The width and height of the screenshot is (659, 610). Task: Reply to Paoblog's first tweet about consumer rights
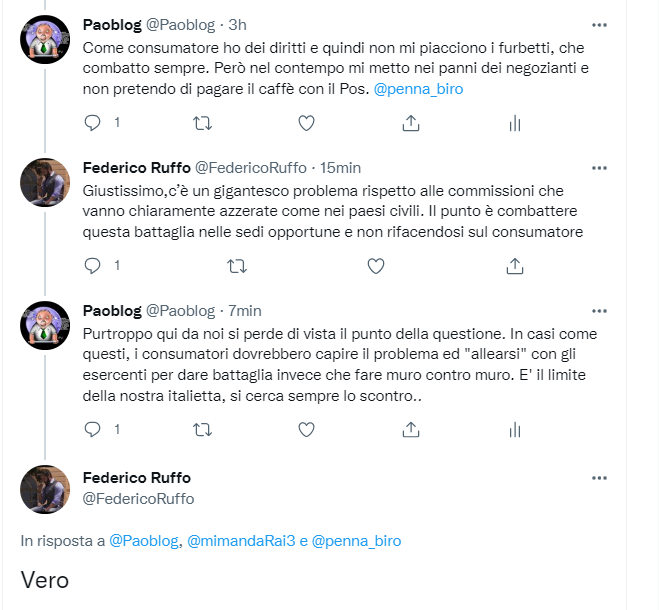pos(93,123)
